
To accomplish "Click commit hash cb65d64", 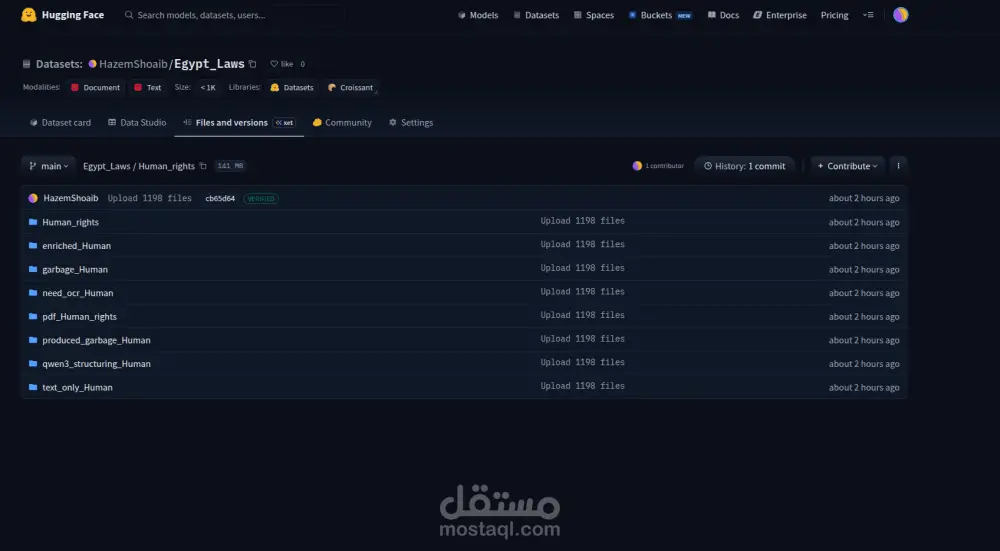I will (x=220, y=198).
